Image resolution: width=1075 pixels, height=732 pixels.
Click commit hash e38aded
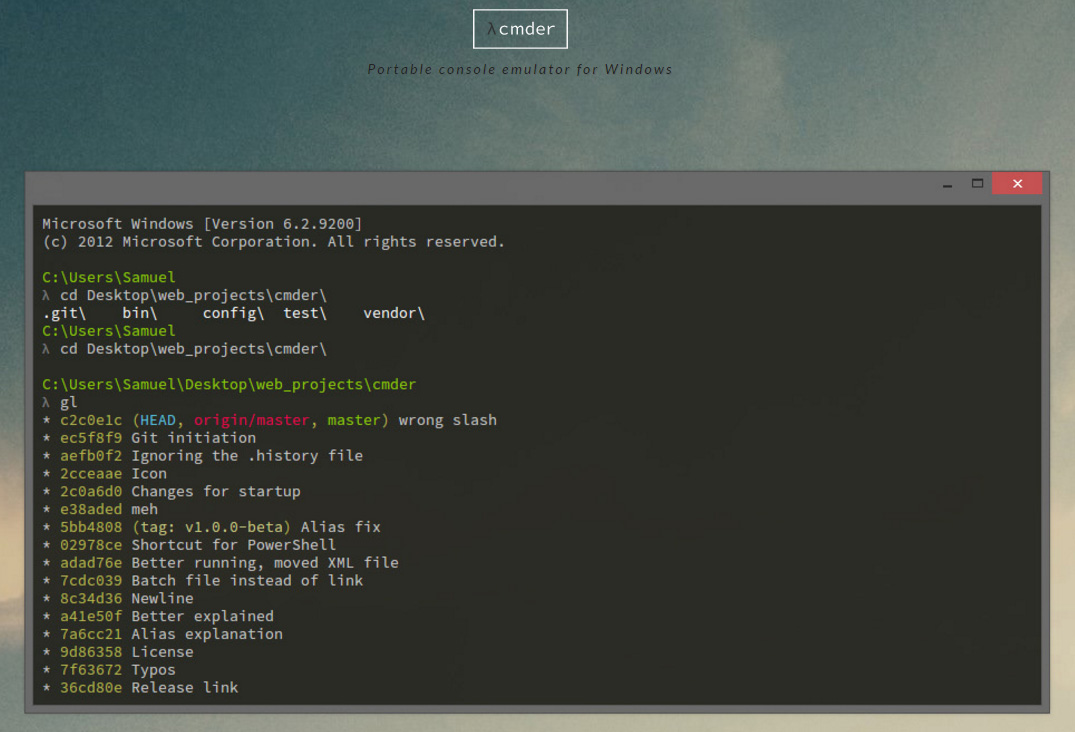(91, 509)
